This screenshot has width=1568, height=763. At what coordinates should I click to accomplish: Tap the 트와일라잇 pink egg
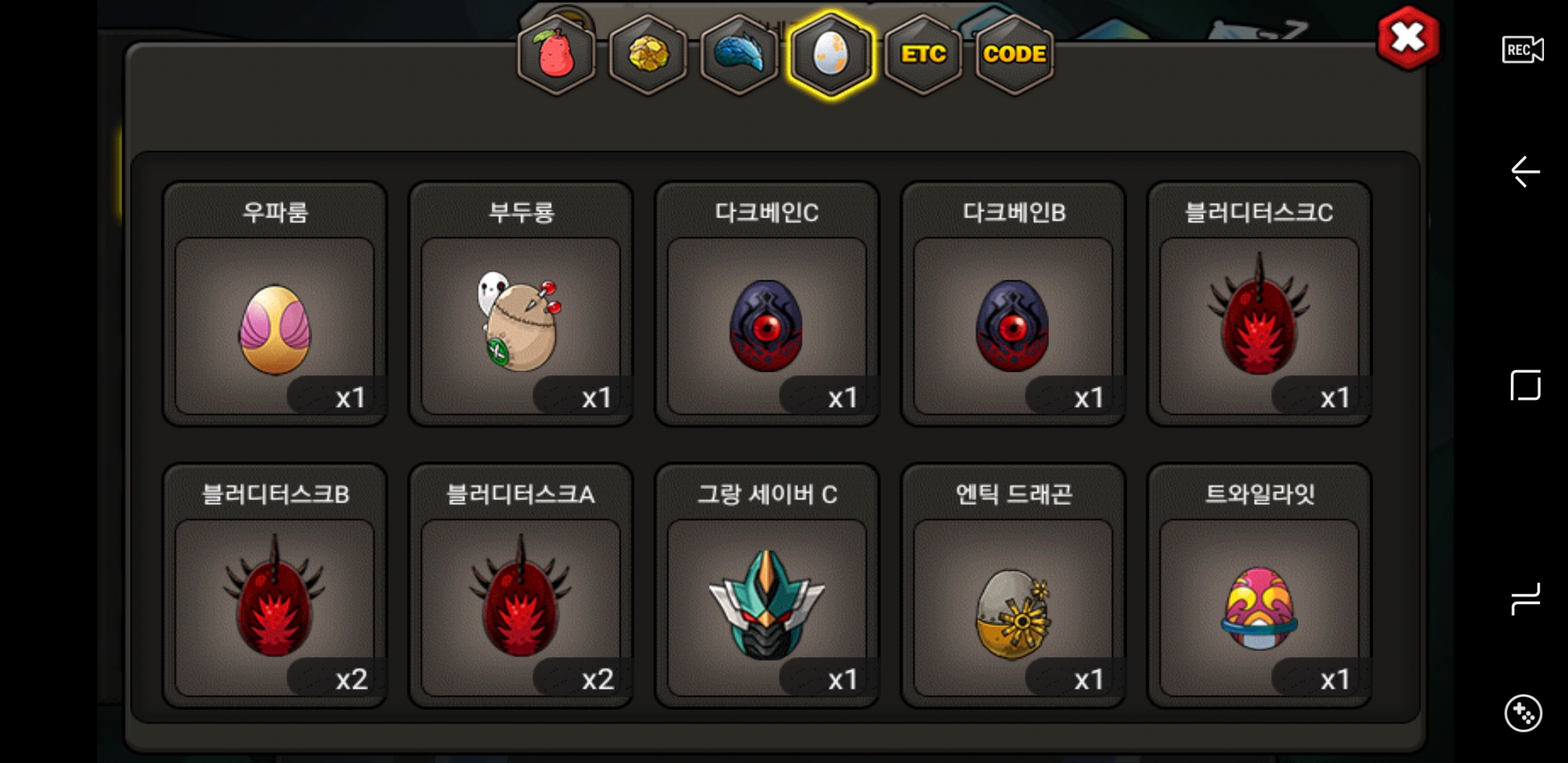coord(1259,586)
